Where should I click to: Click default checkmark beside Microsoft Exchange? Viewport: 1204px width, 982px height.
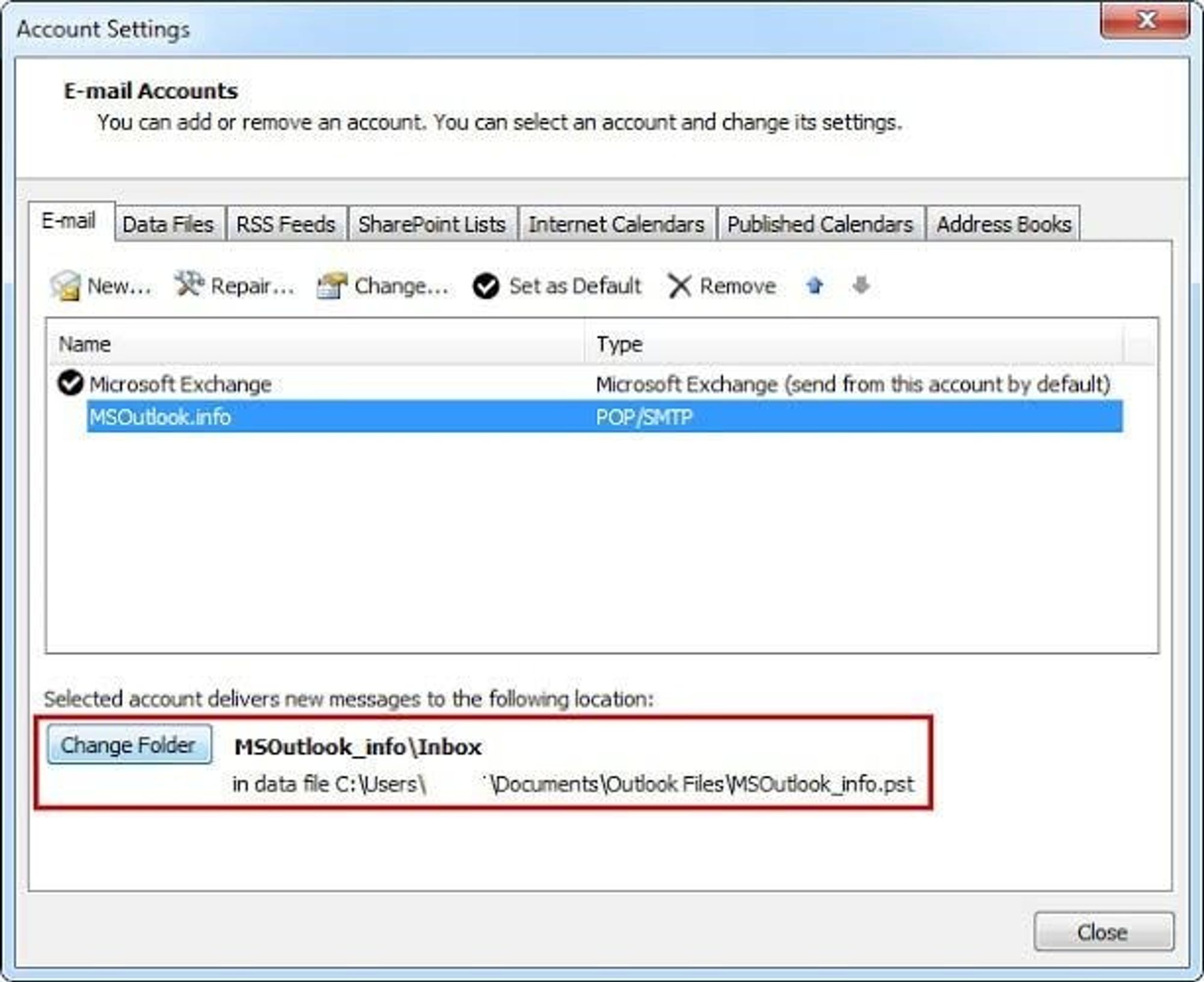point(70,384)
